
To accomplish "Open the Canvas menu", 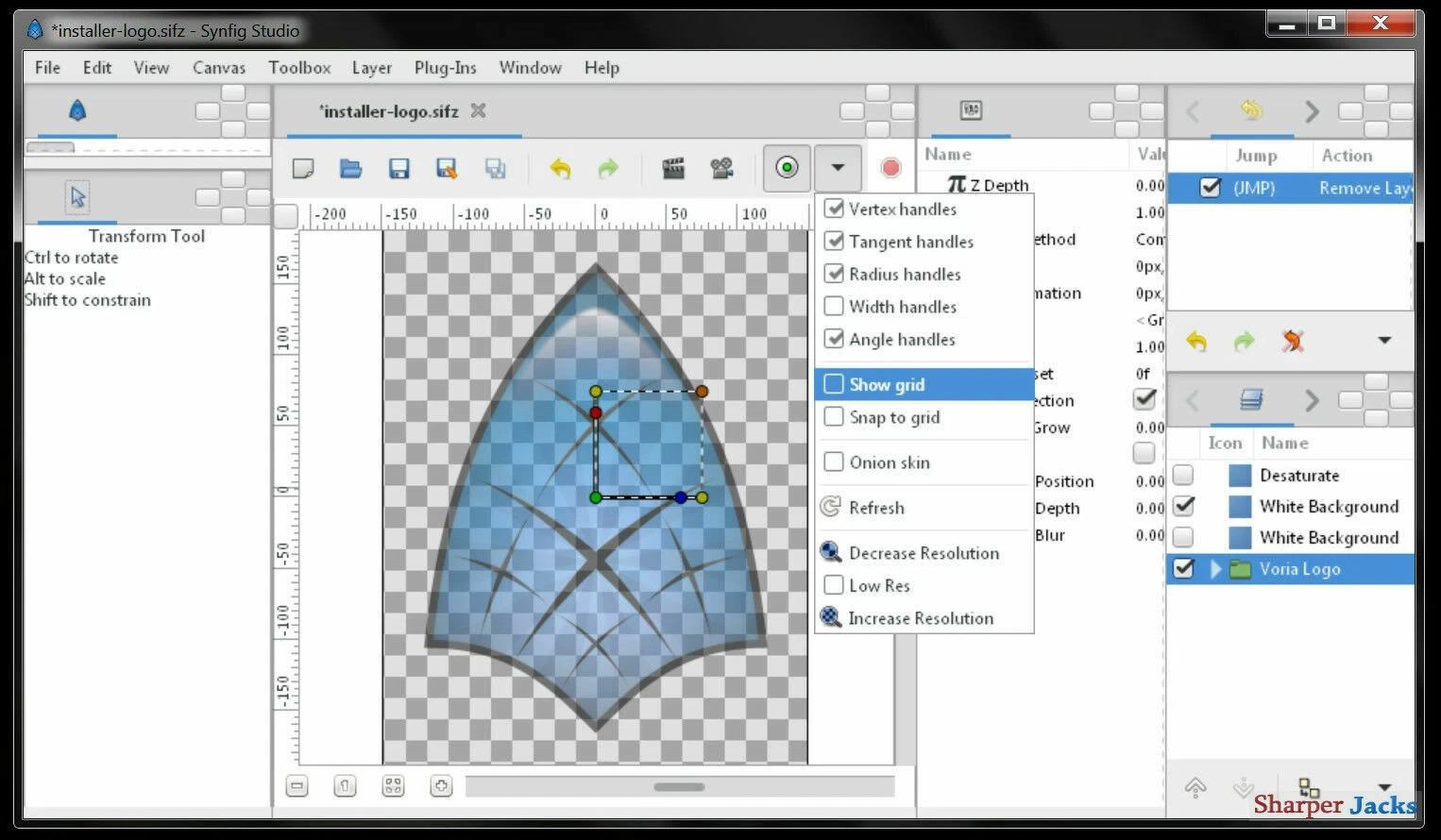I will click(x=219, y=68).
